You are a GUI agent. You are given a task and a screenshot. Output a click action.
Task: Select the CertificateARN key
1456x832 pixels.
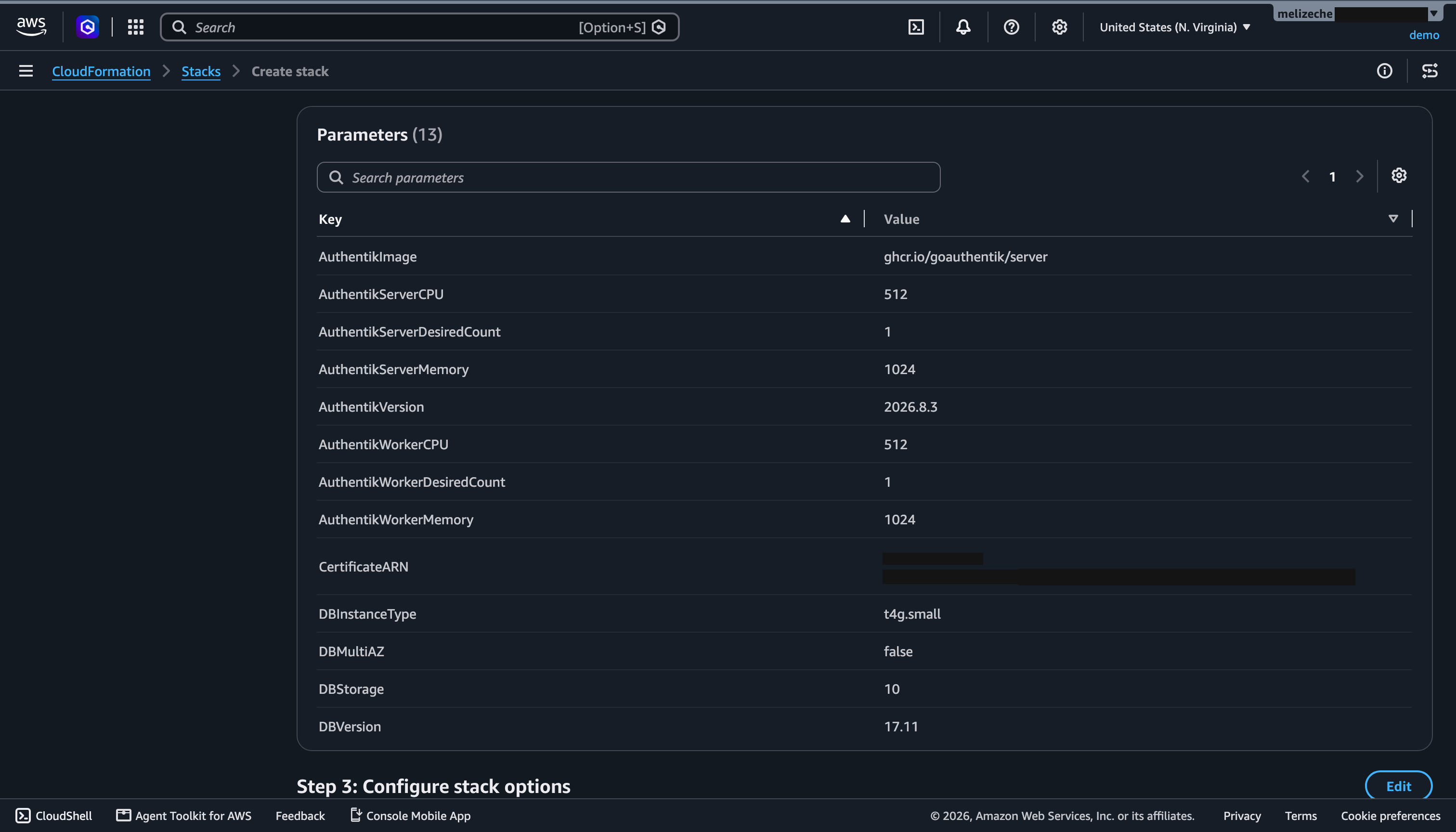point(364,566)
